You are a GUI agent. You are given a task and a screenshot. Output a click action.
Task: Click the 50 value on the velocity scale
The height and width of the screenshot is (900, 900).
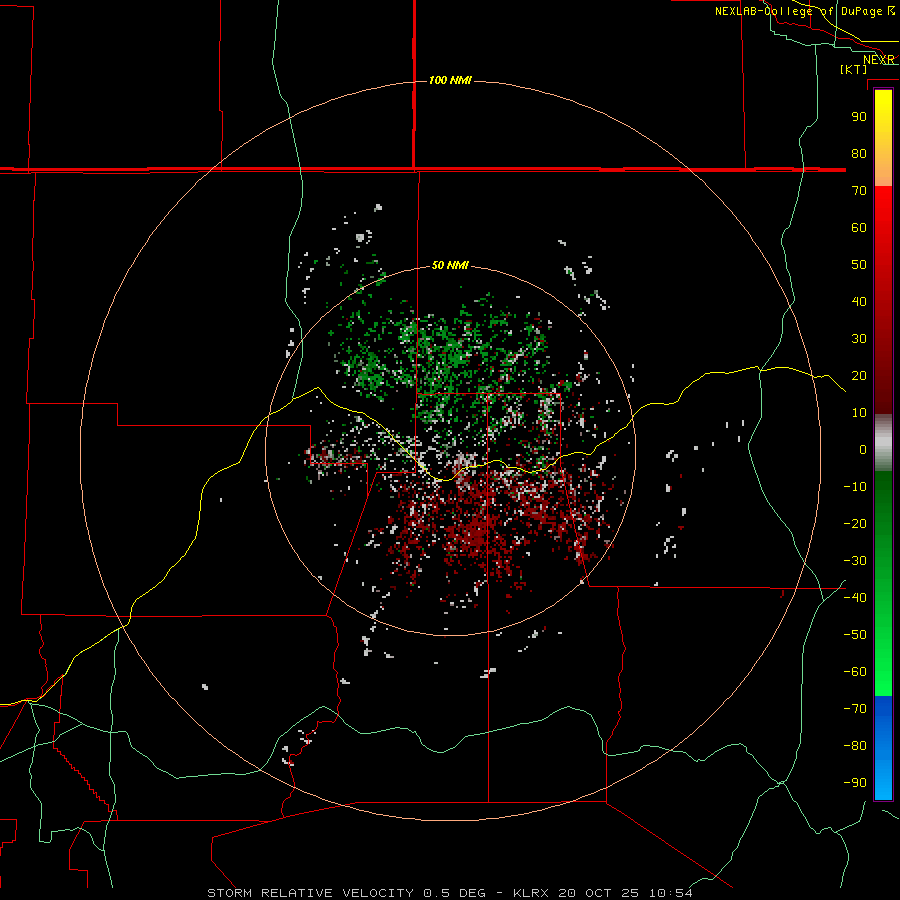coord(859,265)
